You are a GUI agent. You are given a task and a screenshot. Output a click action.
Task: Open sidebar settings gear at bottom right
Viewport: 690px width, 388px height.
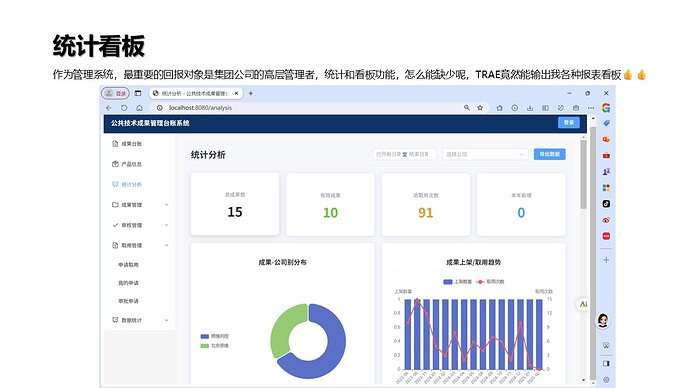[606, 380]
